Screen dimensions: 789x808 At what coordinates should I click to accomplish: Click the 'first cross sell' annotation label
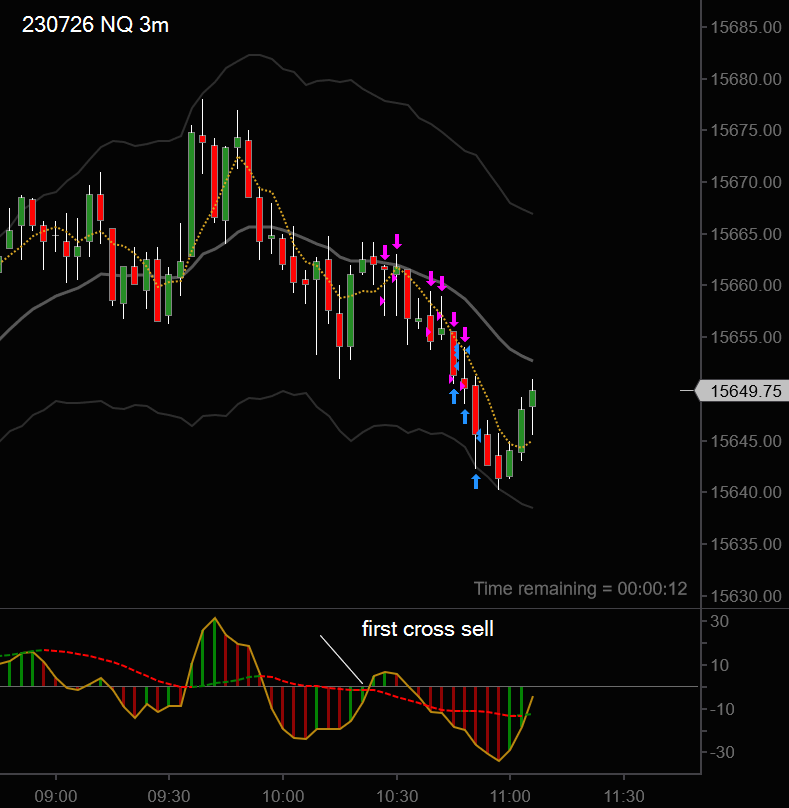point(428,629)
